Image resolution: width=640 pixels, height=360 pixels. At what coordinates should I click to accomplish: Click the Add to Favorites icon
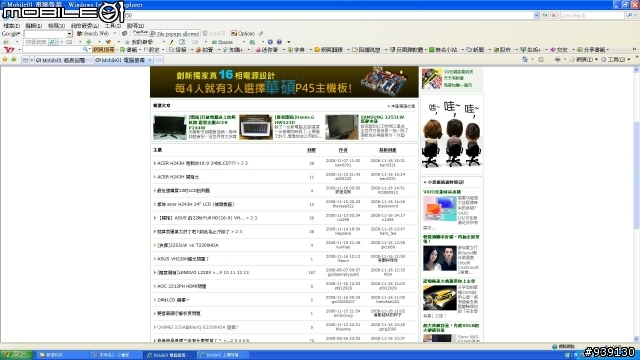[x=13, y=60]
